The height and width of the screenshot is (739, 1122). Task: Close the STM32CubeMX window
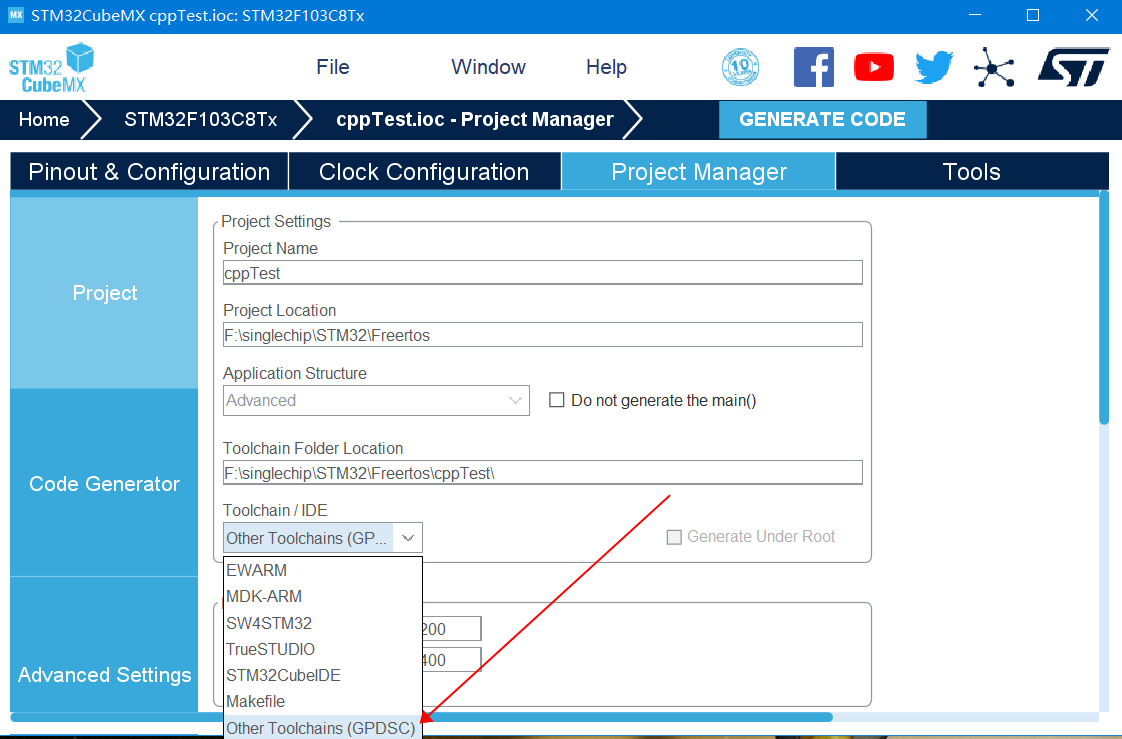tap(1091, 15)
